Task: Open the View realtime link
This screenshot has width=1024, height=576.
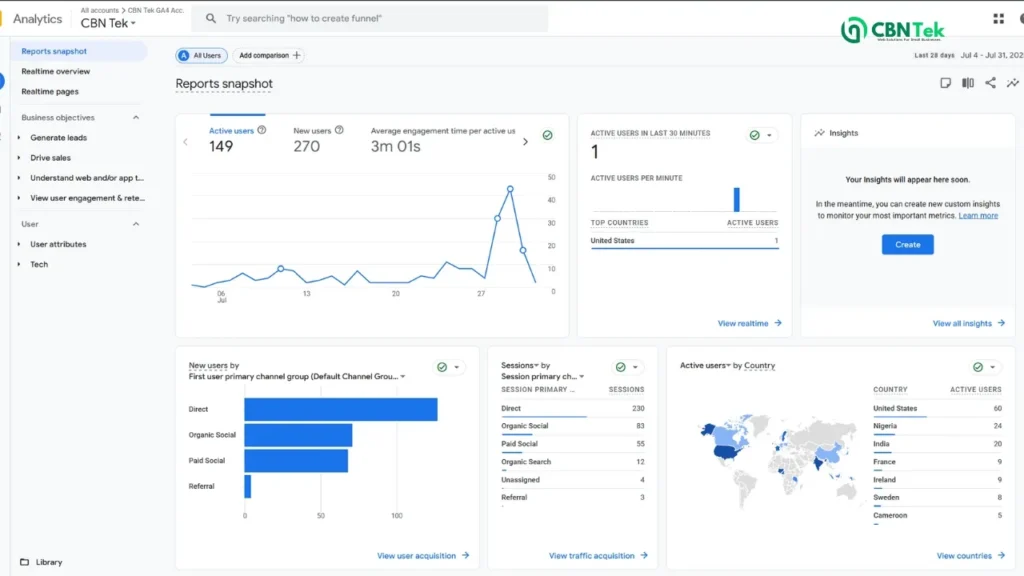Action: click(x=749, y=323)
